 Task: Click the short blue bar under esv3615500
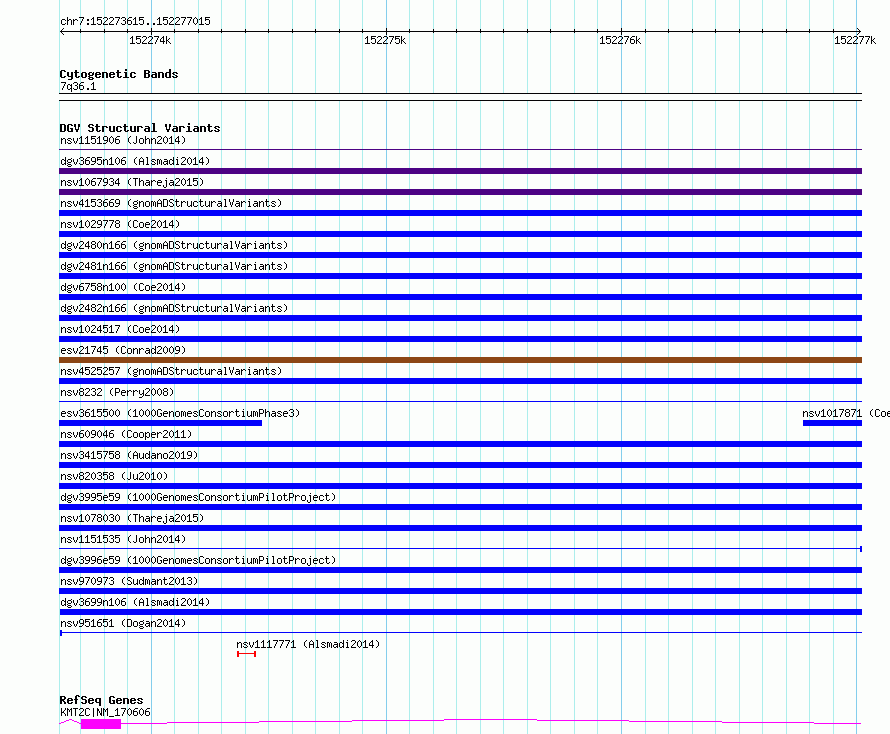(161, 423)
